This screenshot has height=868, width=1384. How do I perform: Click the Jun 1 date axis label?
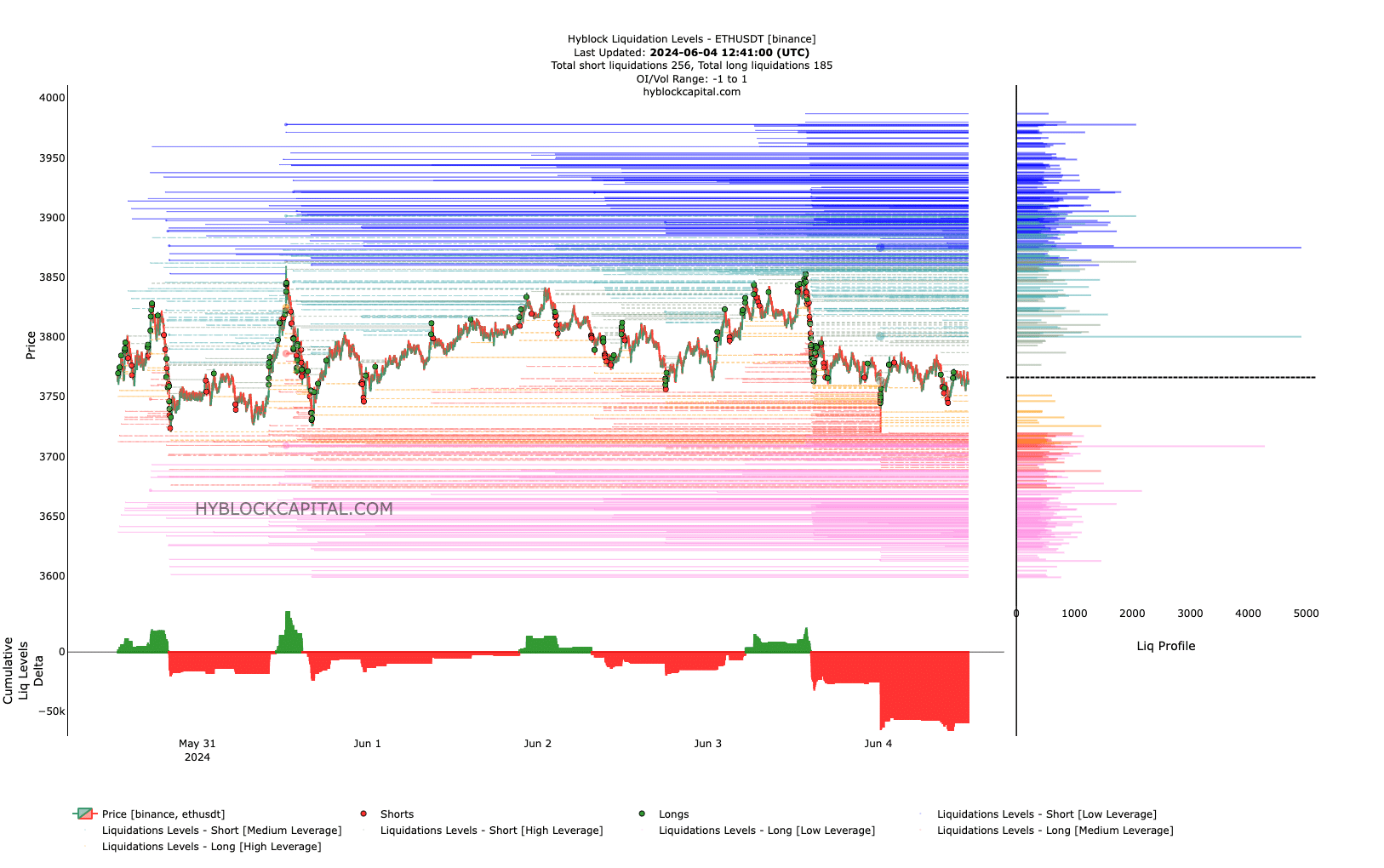tap(367, 744)
